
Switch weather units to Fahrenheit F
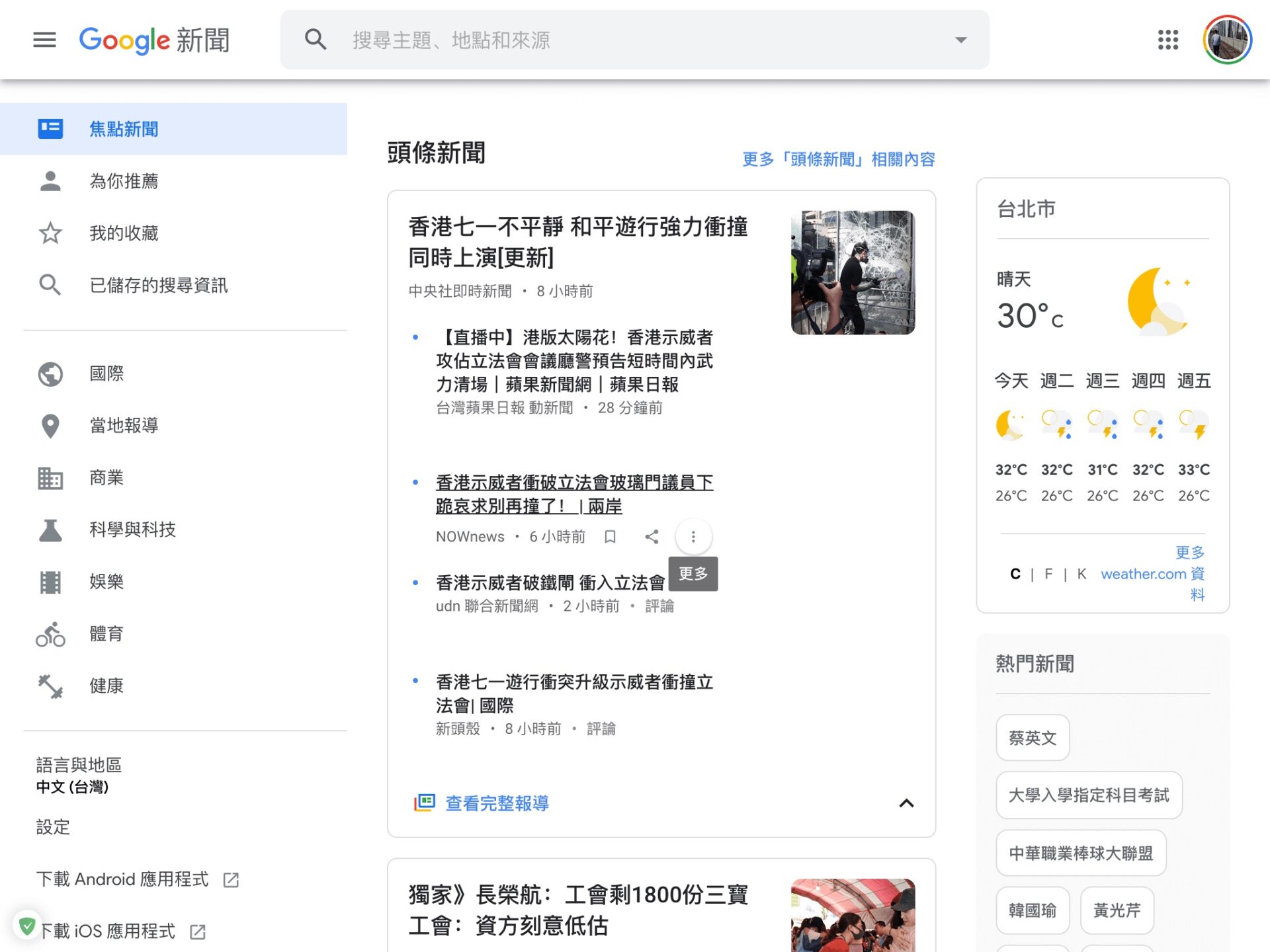click(1048, 574)
